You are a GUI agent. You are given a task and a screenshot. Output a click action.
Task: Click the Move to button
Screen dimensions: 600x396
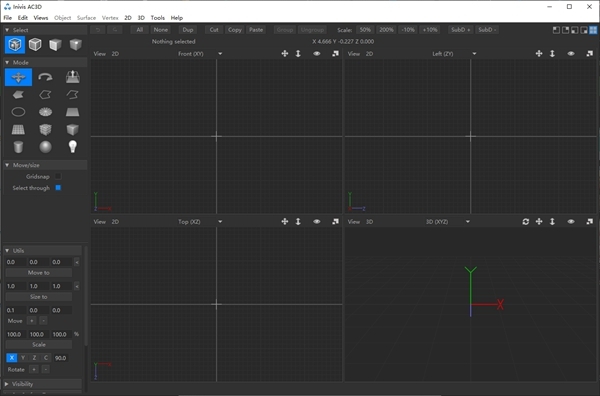[x=39, y=273]
